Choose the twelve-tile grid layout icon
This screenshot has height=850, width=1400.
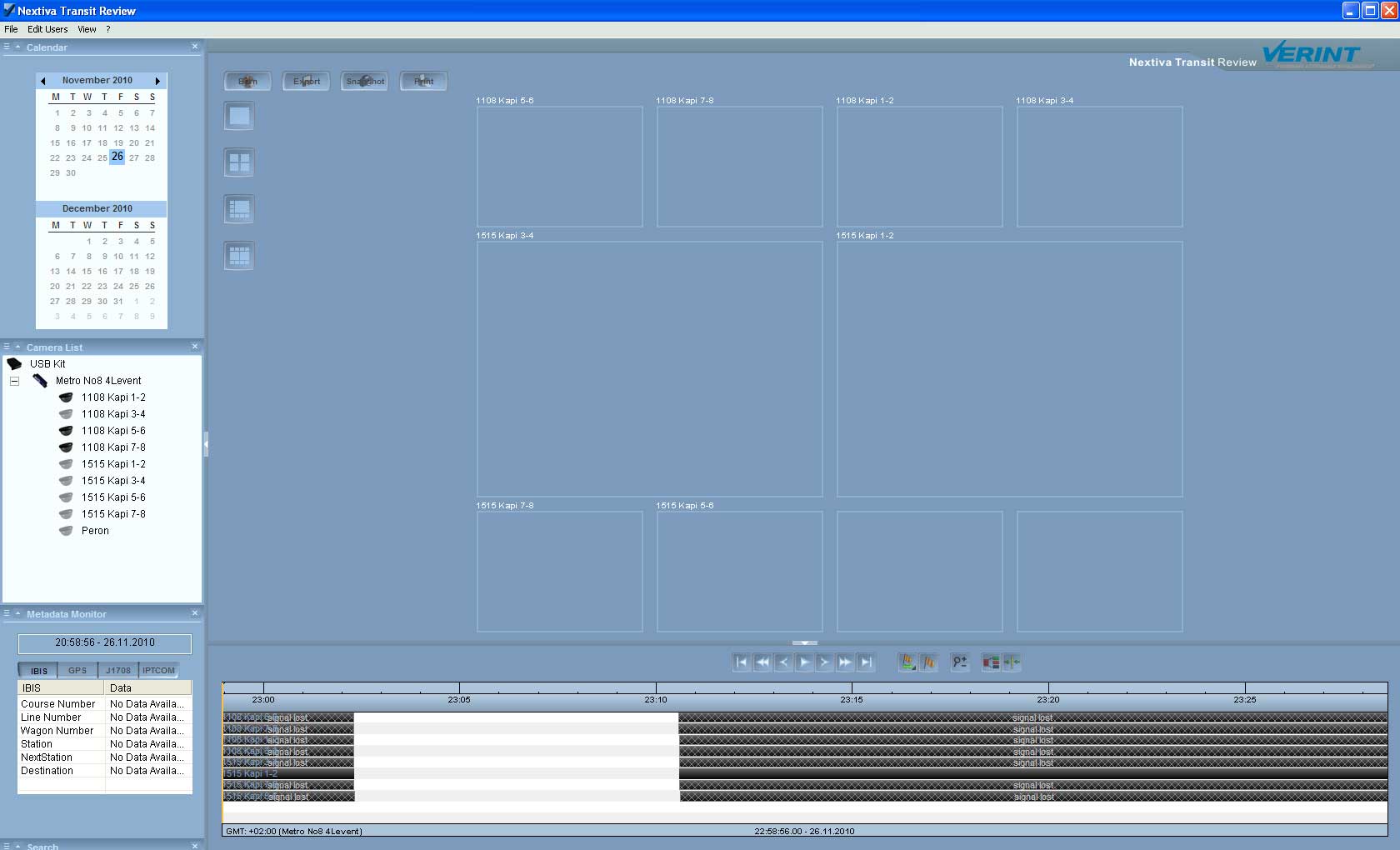(239, 256)
